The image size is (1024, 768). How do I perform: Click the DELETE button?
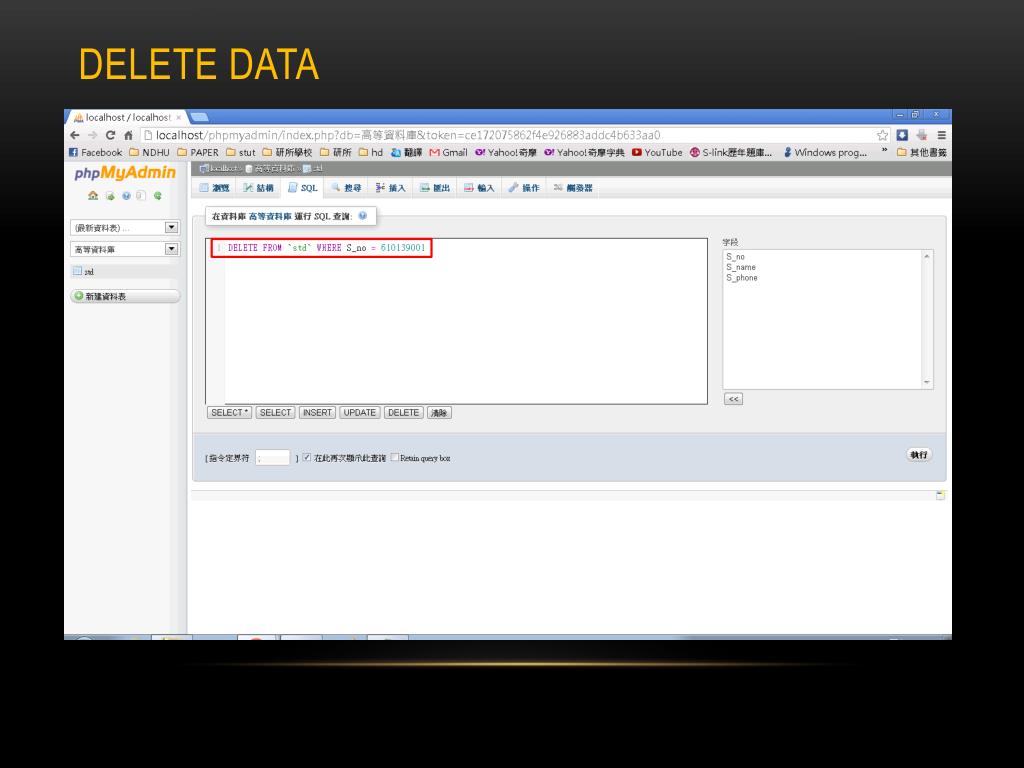tap(404, 413)
